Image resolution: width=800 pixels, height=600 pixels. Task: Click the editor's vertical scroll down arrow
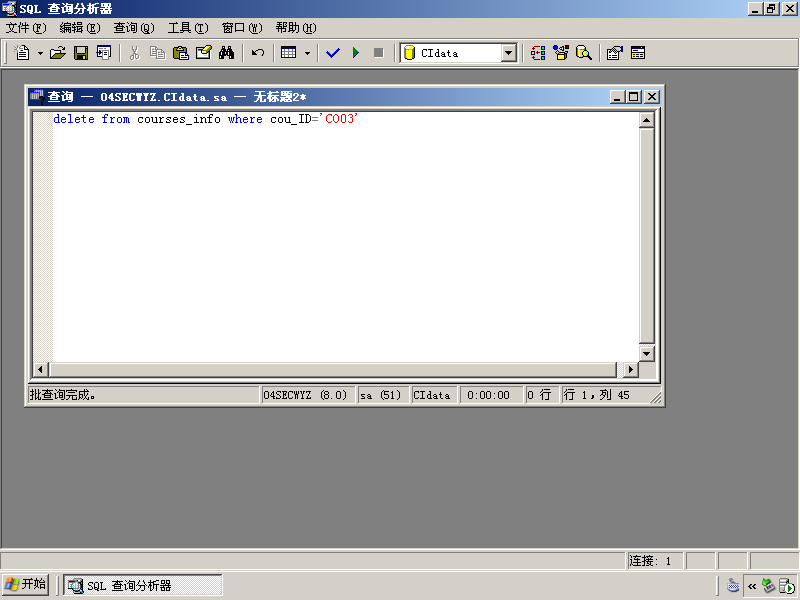click(646, 353)
